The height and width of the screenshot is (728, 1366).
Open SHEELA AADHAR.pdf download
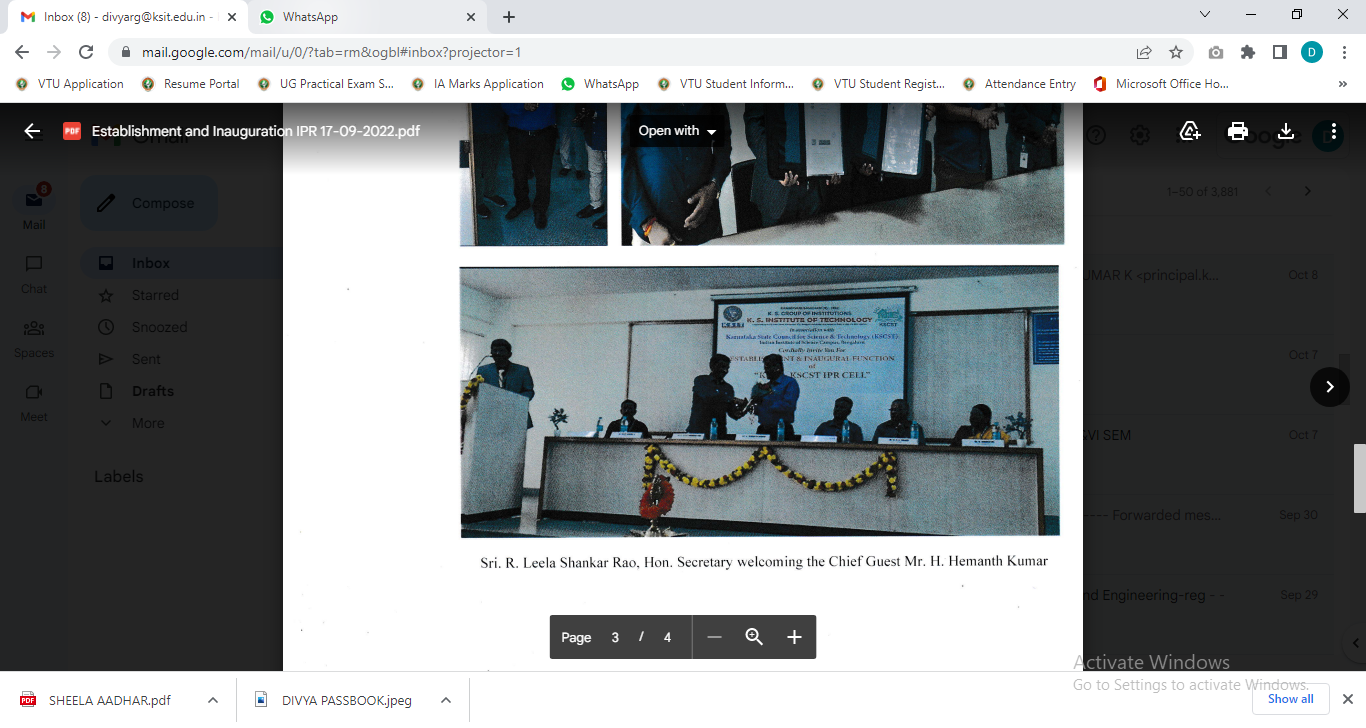tap(109, 700)
